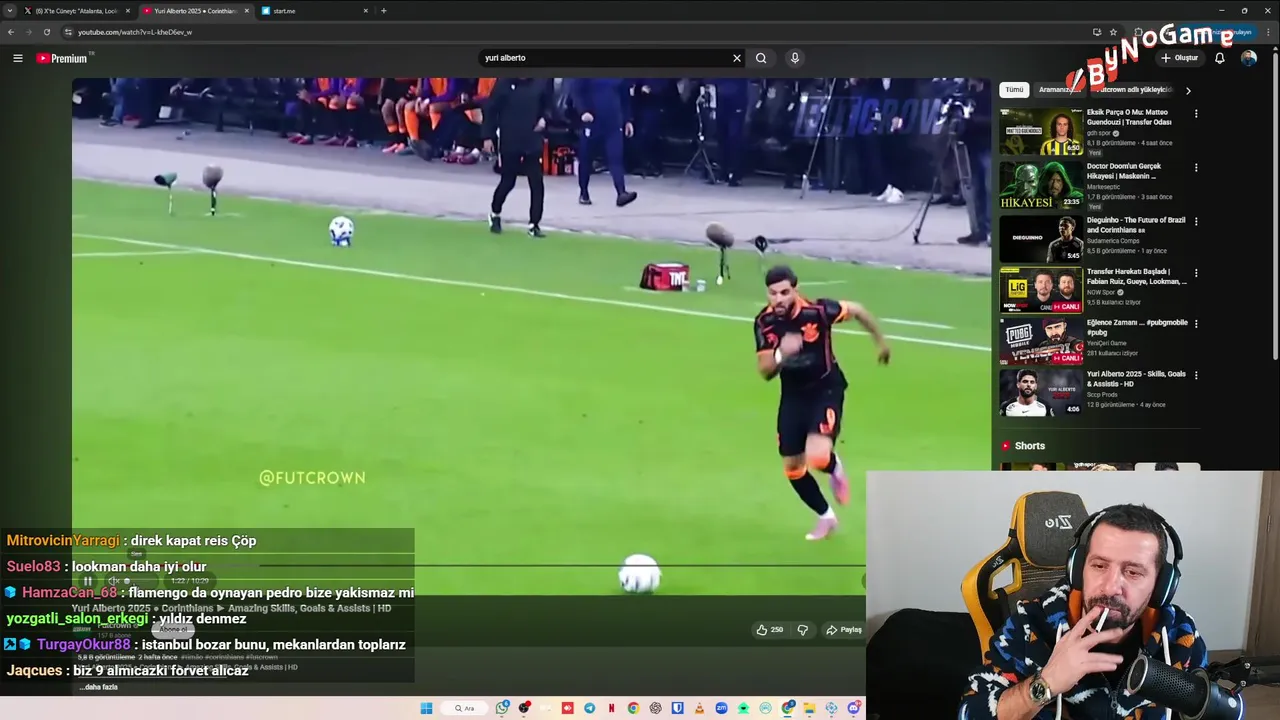This screenshot has height=720, width=1280.
Task: Open the notifications bell
Action: coord(1220,58)
